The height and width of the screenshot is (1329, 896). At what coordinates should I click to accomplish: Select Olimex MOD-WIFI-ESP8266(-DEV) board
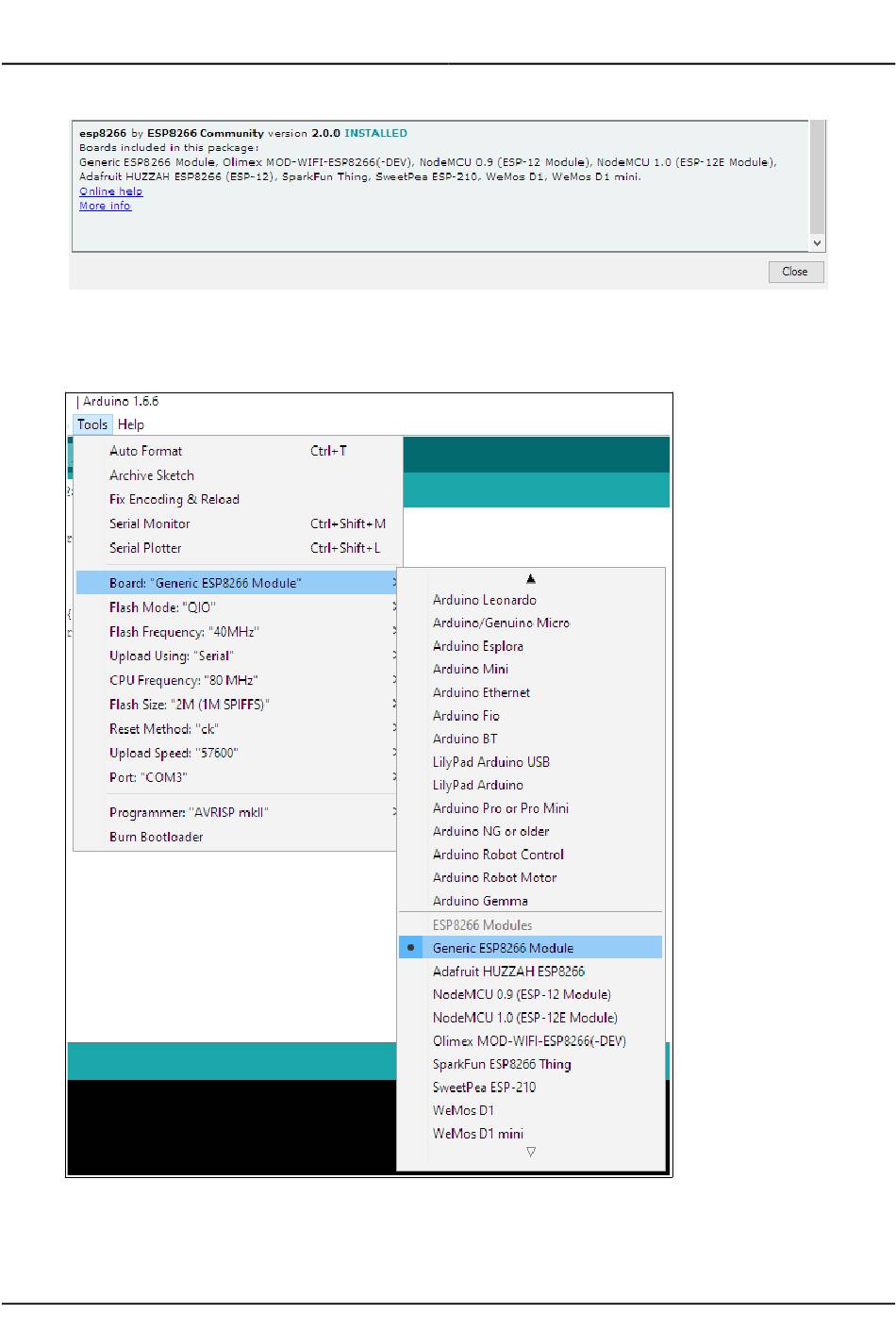[531, 1040]
